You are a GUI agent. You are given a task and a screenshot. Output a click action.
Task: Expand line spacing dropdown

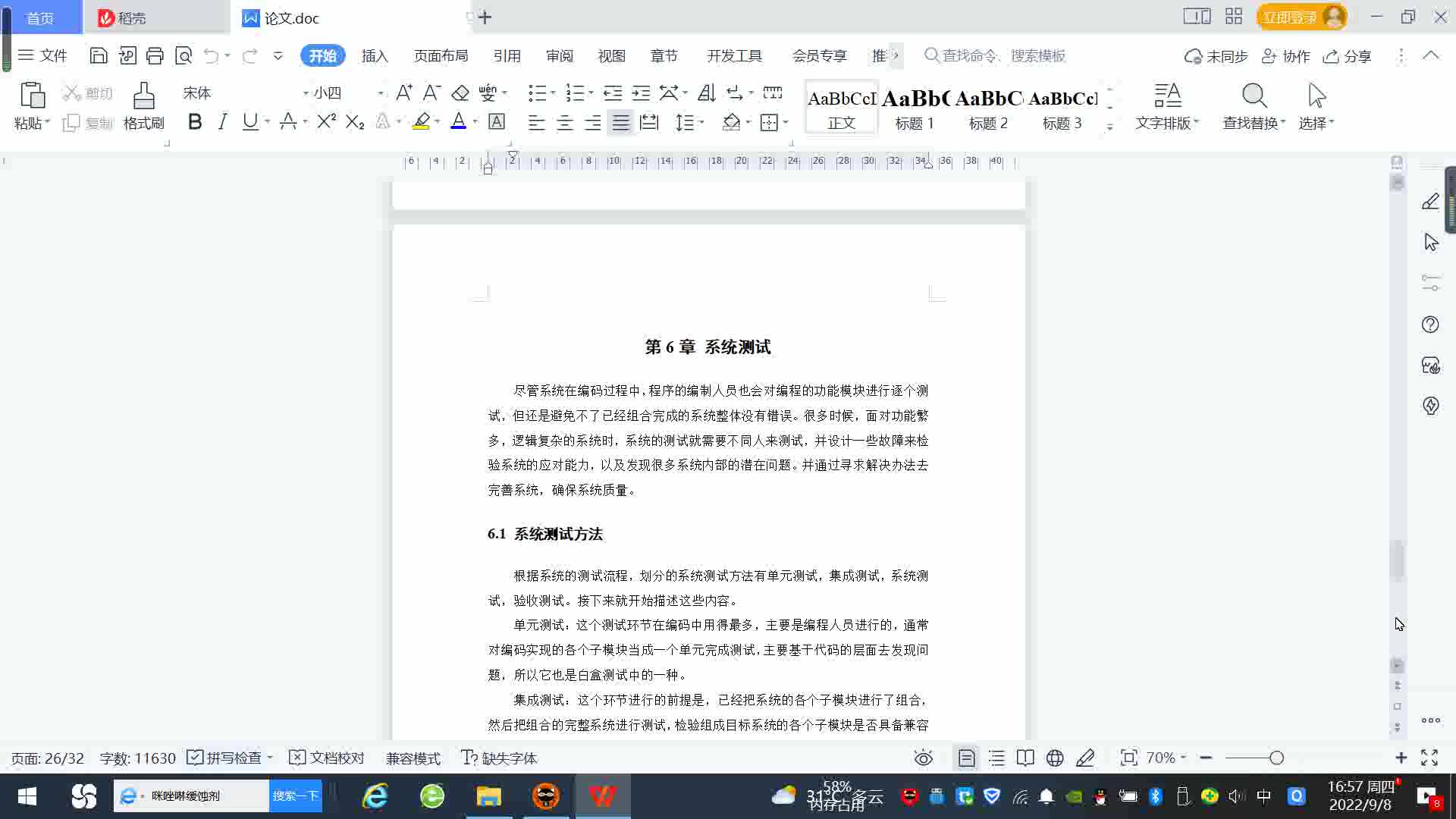click(x=702, y=121)
